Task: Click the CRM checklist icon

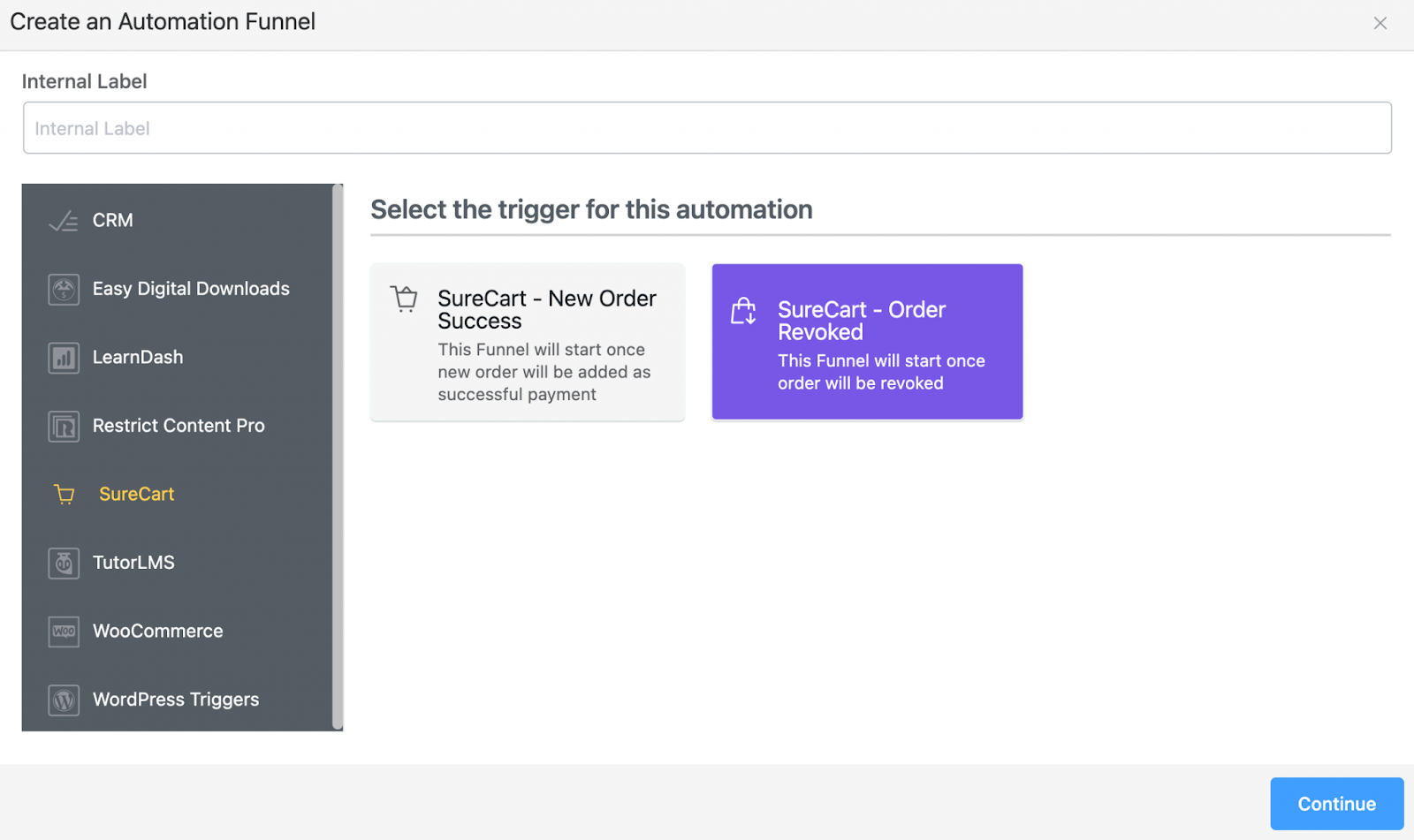Action: point(64,221)
